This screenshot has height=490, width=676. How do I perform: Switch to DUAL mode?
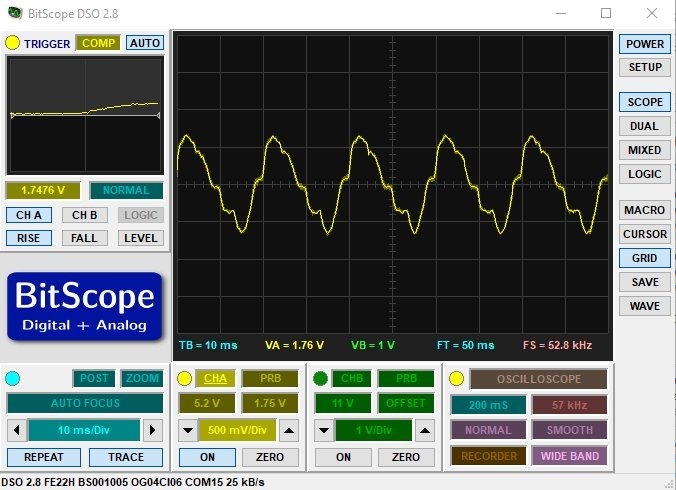[645, 126]
